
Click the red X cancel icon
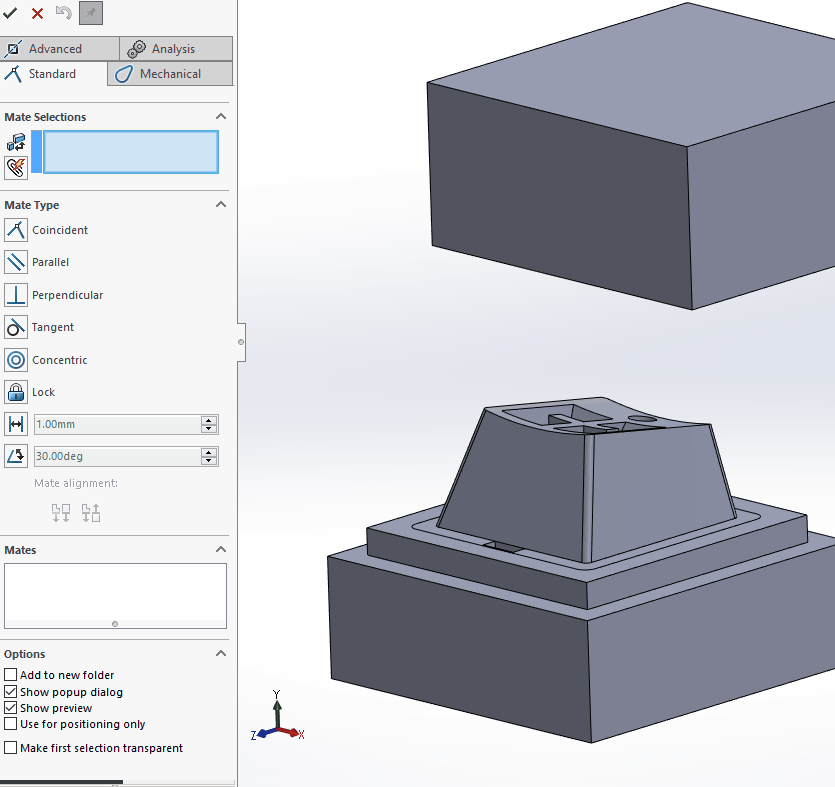pyautogui.click(x=37, y=13)
